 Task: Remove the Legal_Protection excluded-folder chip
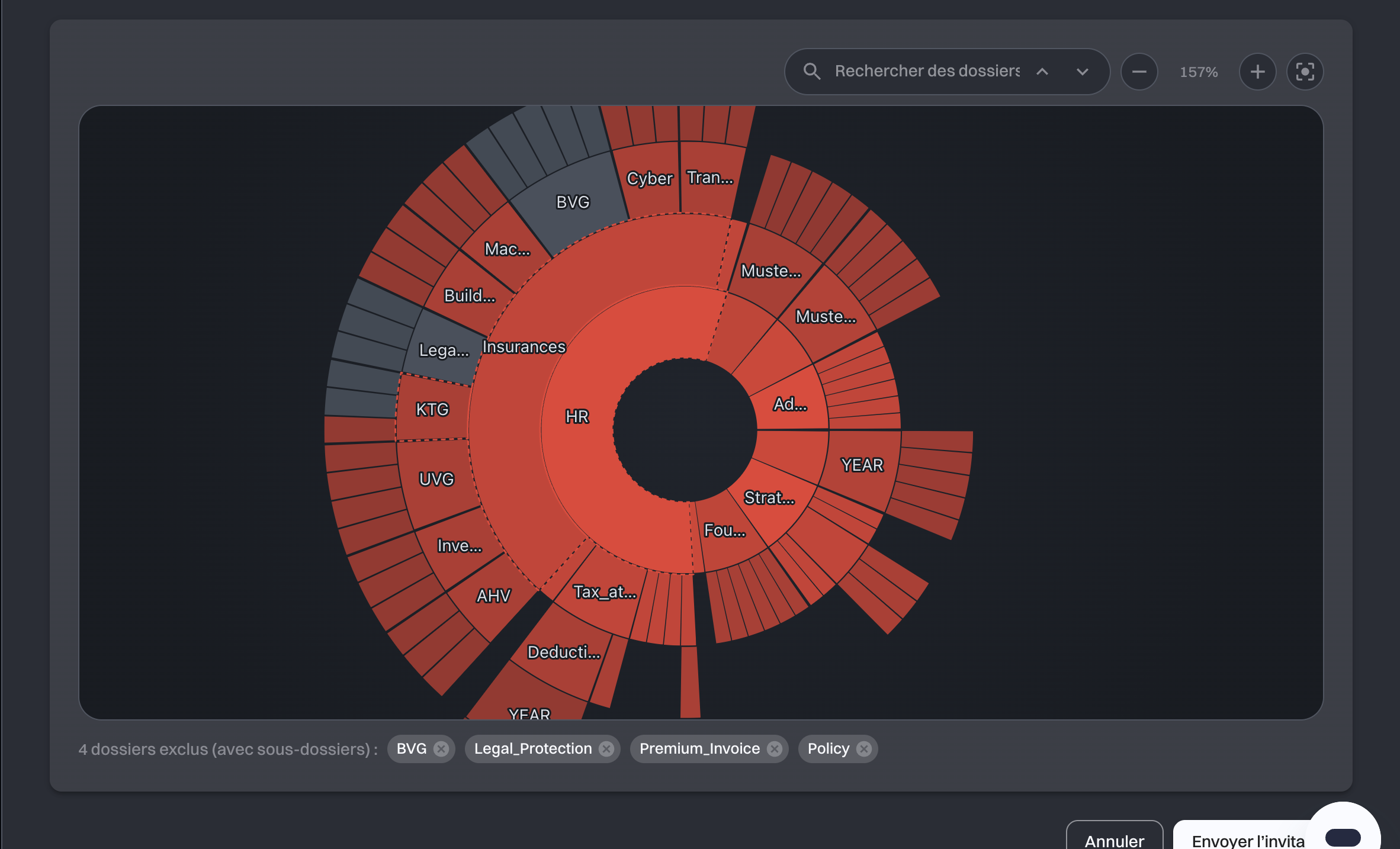[x=606, y=749]
